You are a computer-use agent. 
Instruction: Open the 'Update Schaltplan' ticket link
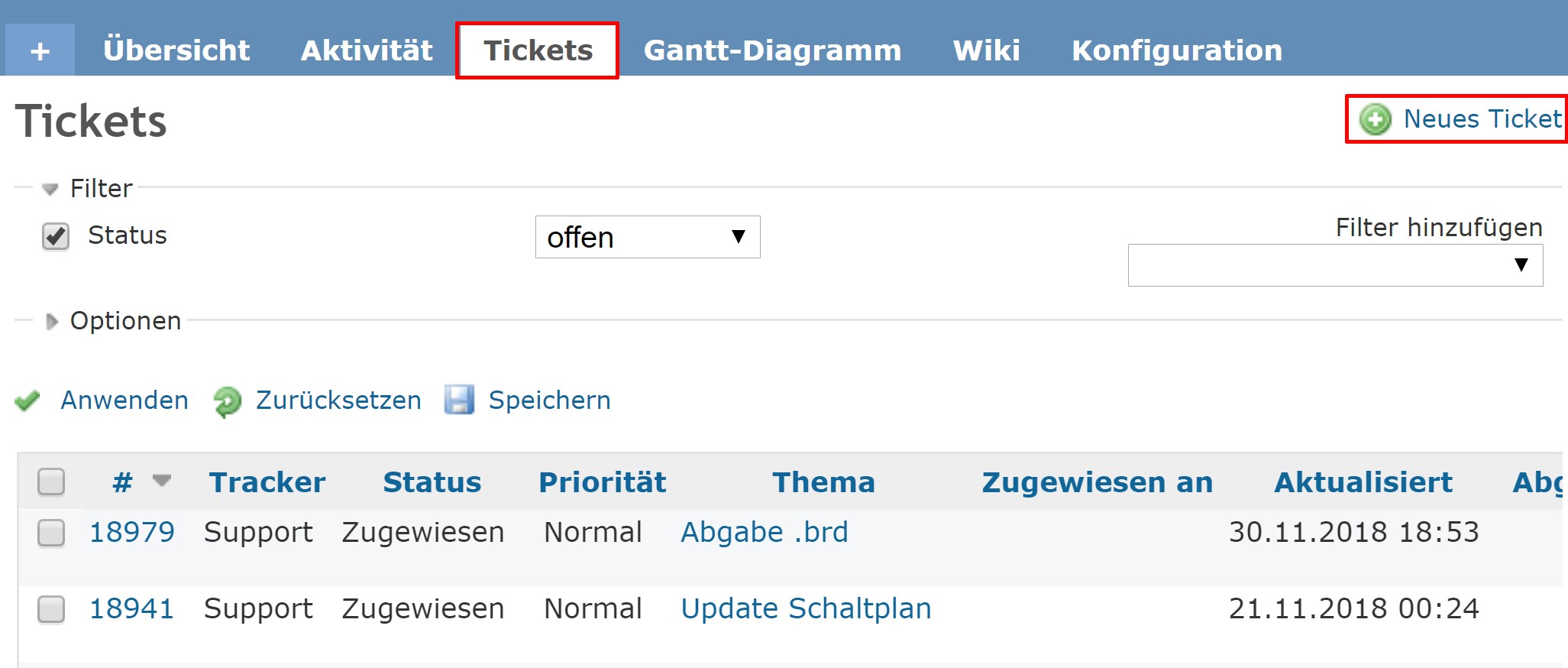click(x=805, y=608)
